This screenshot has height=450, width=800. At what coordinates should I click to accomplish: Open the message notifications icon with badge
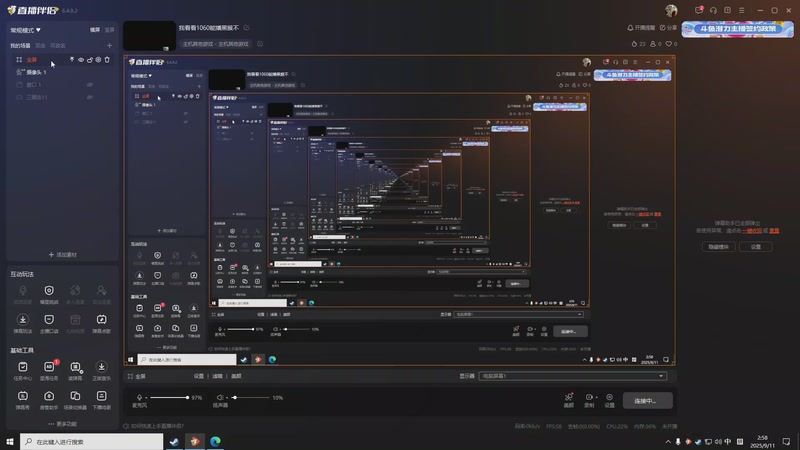click(699, 10)
